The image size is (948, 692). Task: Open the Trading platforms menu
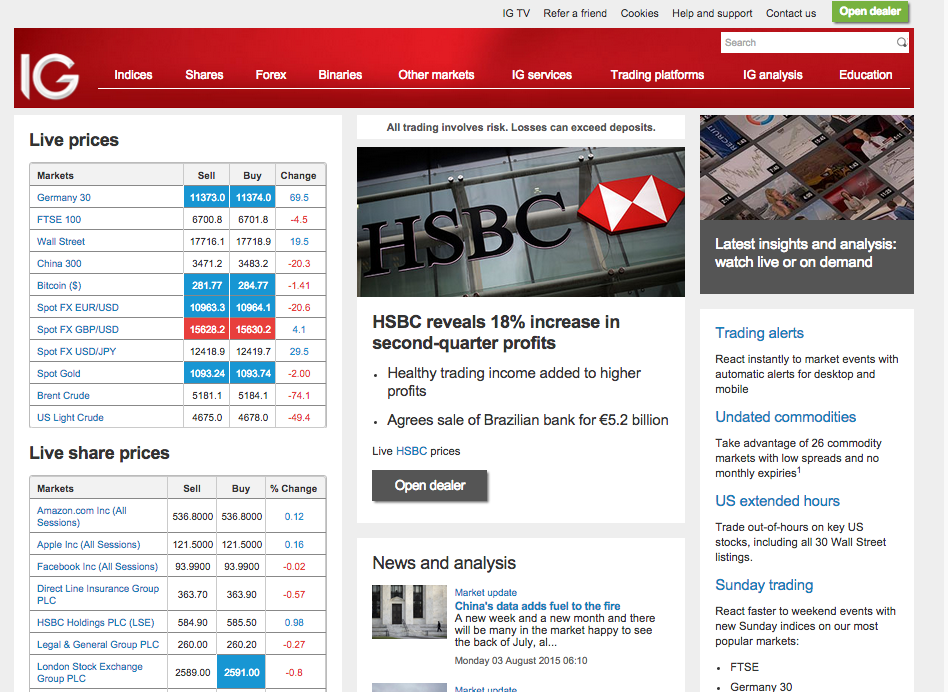coord(657,75)
